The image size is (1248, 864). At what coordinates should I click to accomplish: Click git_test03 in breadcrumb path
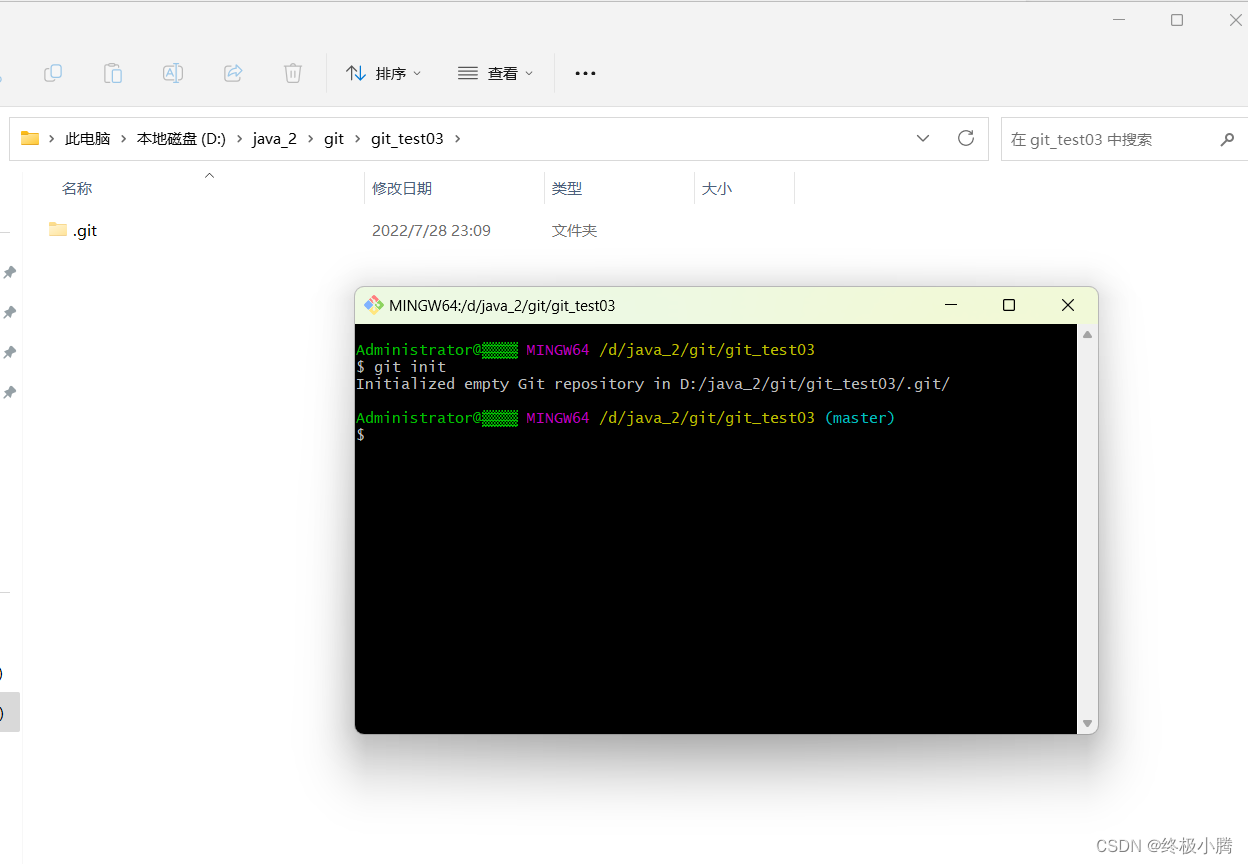[407, 139]
